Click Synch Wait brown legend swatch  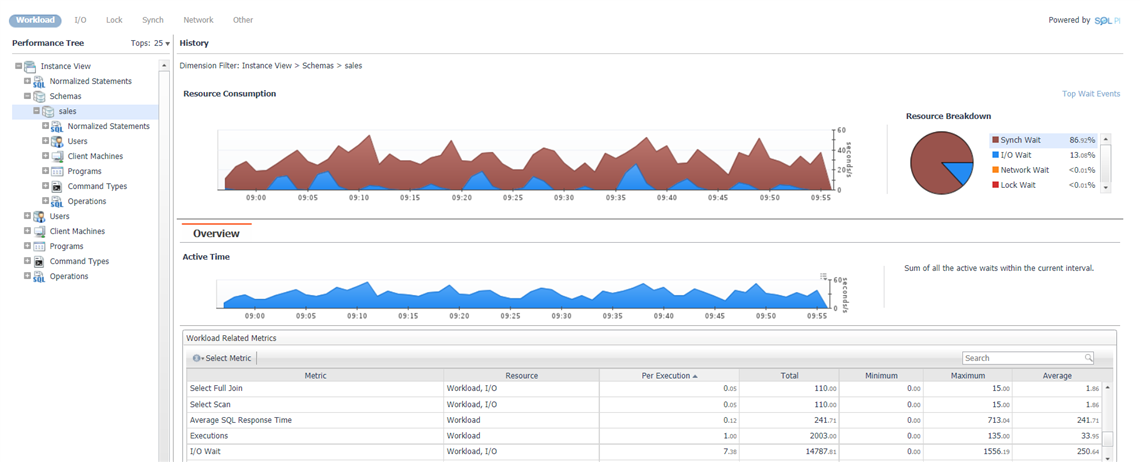coord(995,140)
